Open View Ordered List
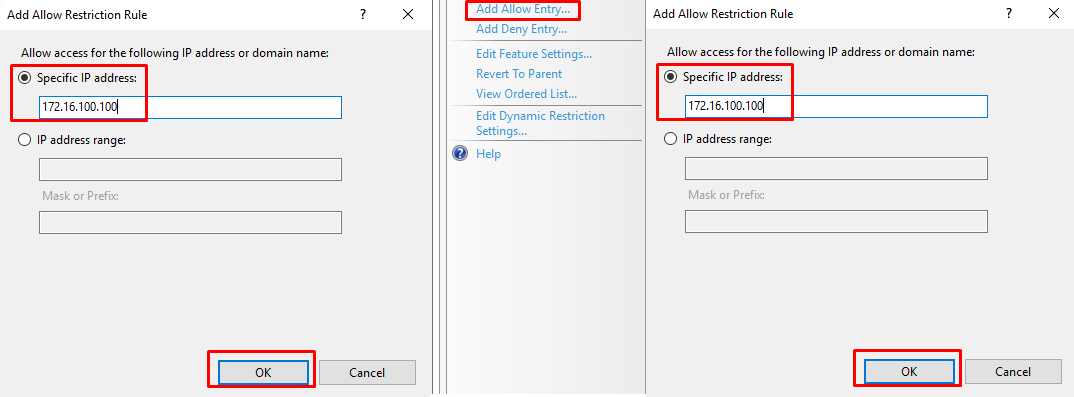 point(526,94)
